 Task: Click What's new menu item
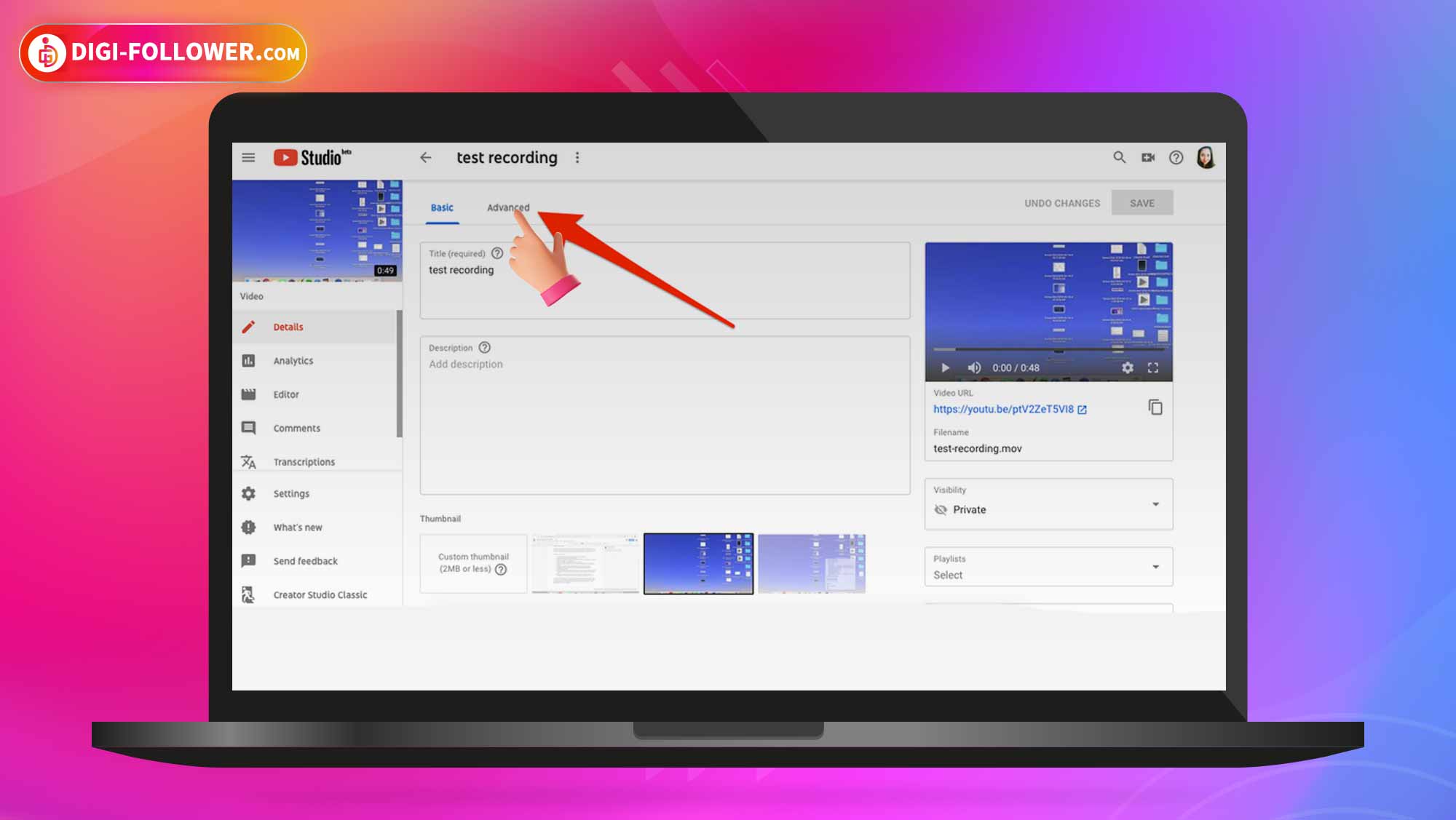click(x=296, y=527)
